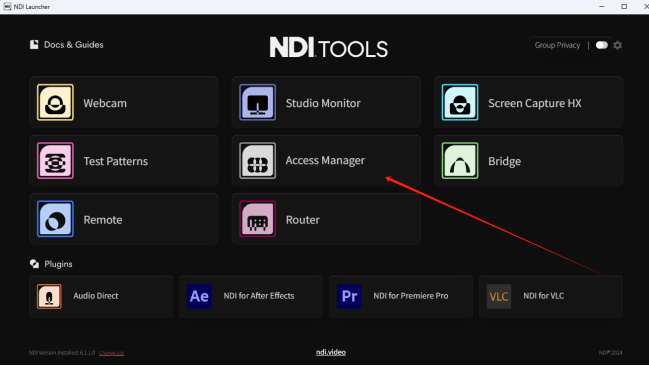Viewport: 649px width, 366px height.
Task: Open settings gear next to Group Privacy
Action: tap(618, 45)
